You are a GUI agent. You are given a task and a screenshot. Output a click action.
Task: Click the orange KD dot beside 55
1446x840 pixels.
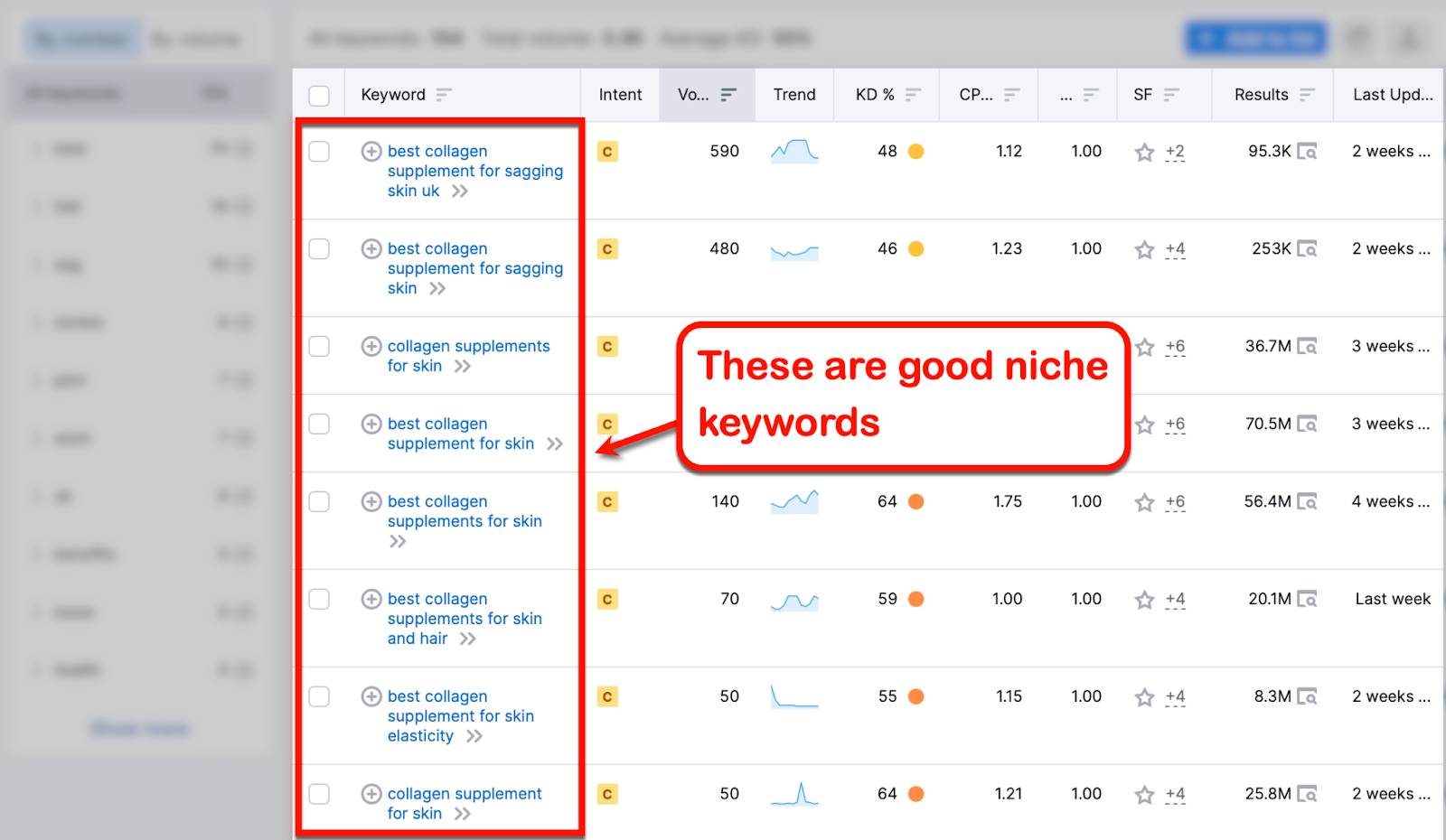tap(916, 697)
